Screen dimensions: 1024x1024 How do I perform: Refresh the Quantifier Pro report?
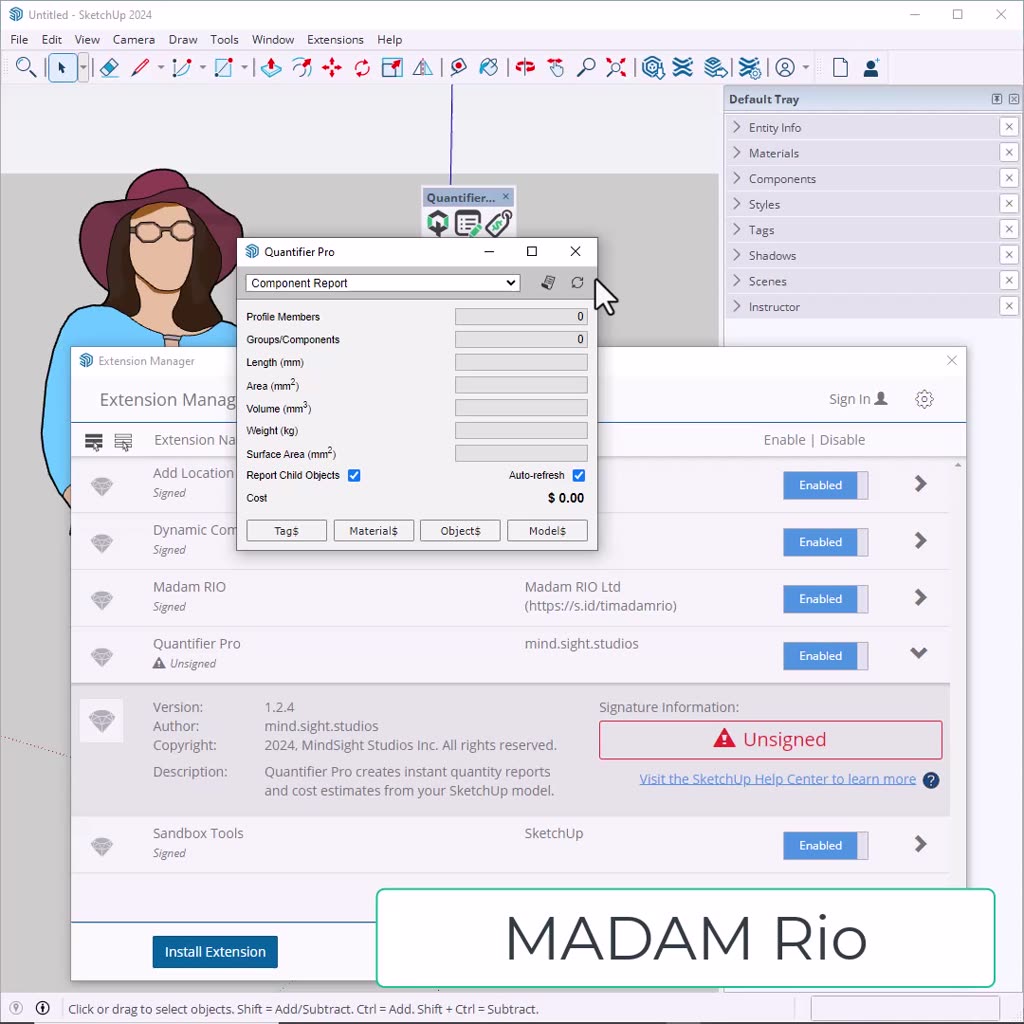(577, 283)
